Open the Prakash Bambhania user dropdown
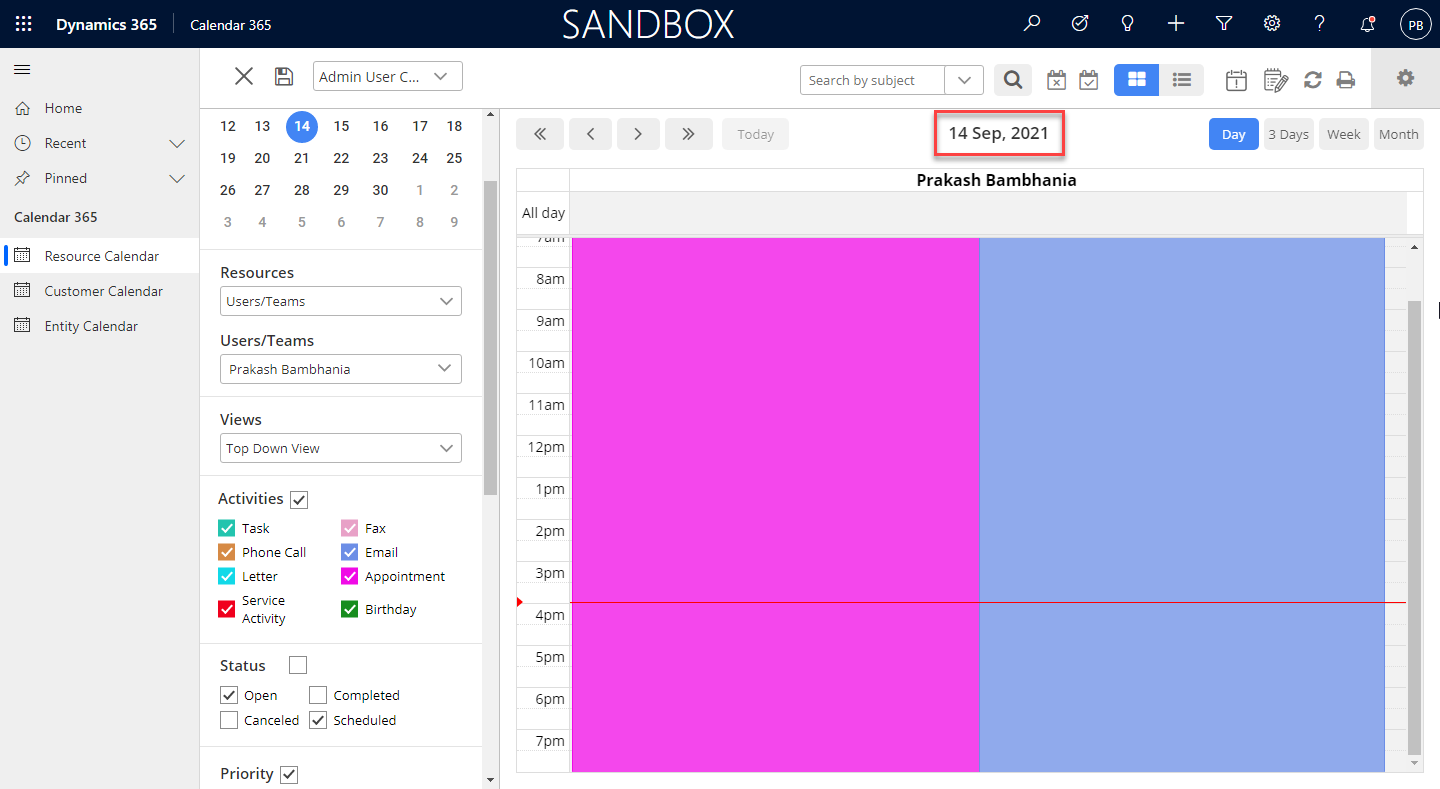The width and height of the screenshot is (1440, 789). [341, 369]
